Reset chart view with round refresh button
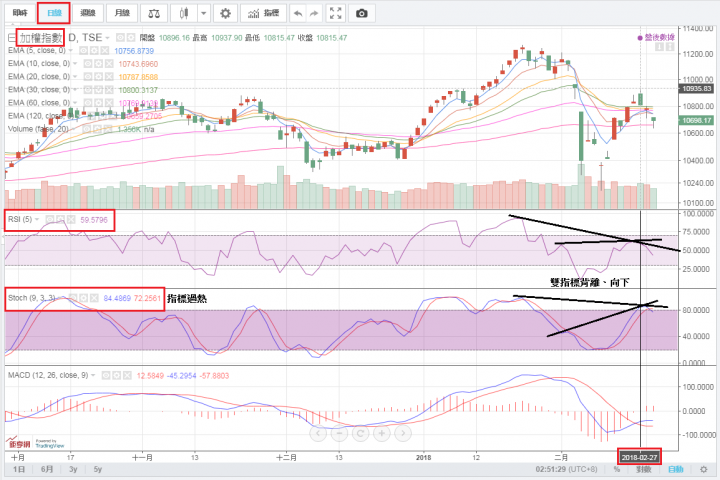This screenshot has width=720, height=480. pyautogui.click(x=360, y=433)
